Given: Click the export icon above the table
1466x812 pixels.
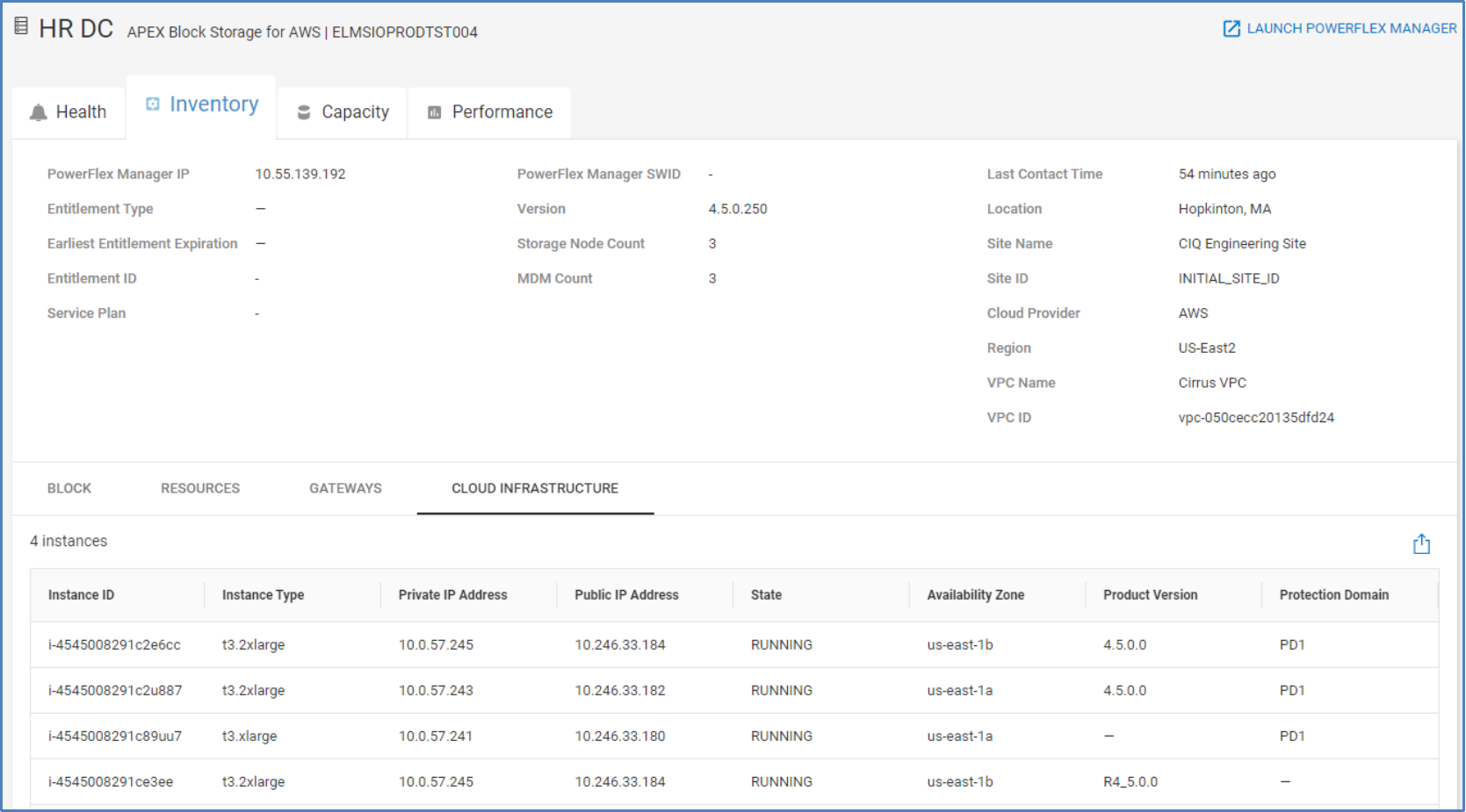Looking at the screenshot, I should (x=1421, y=544).
